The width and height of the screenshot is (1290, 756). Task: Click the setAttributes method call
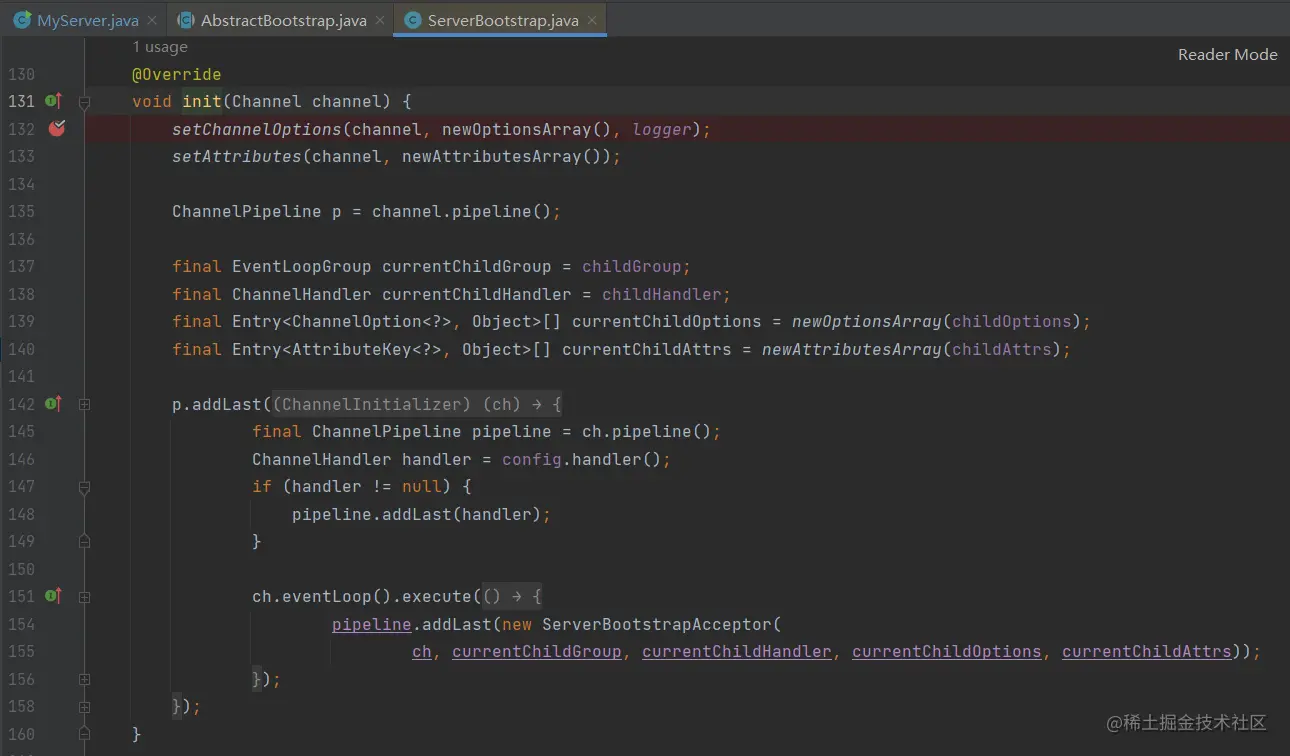tap(237, 156)
